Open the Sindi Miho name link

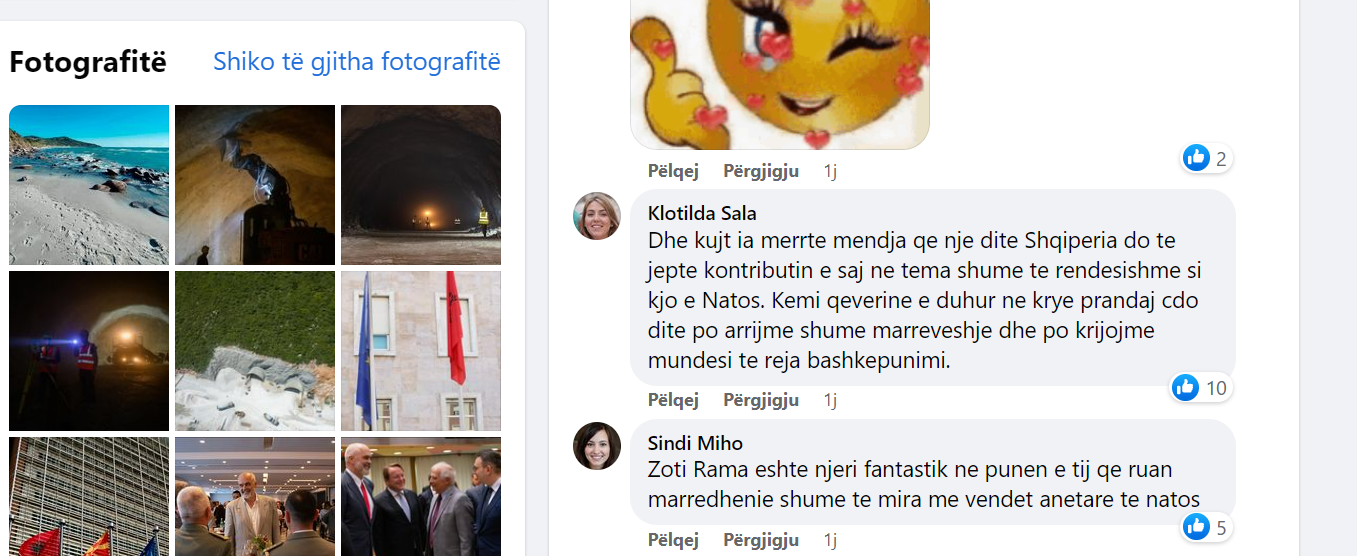point(695,443)
